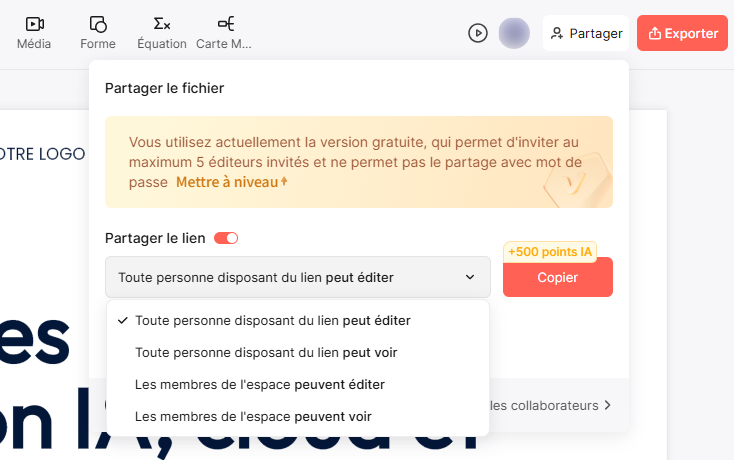Select the Forme shape tool
This screenshot has height=460, width=734.
pyautogui.click(x=98, y=33)
